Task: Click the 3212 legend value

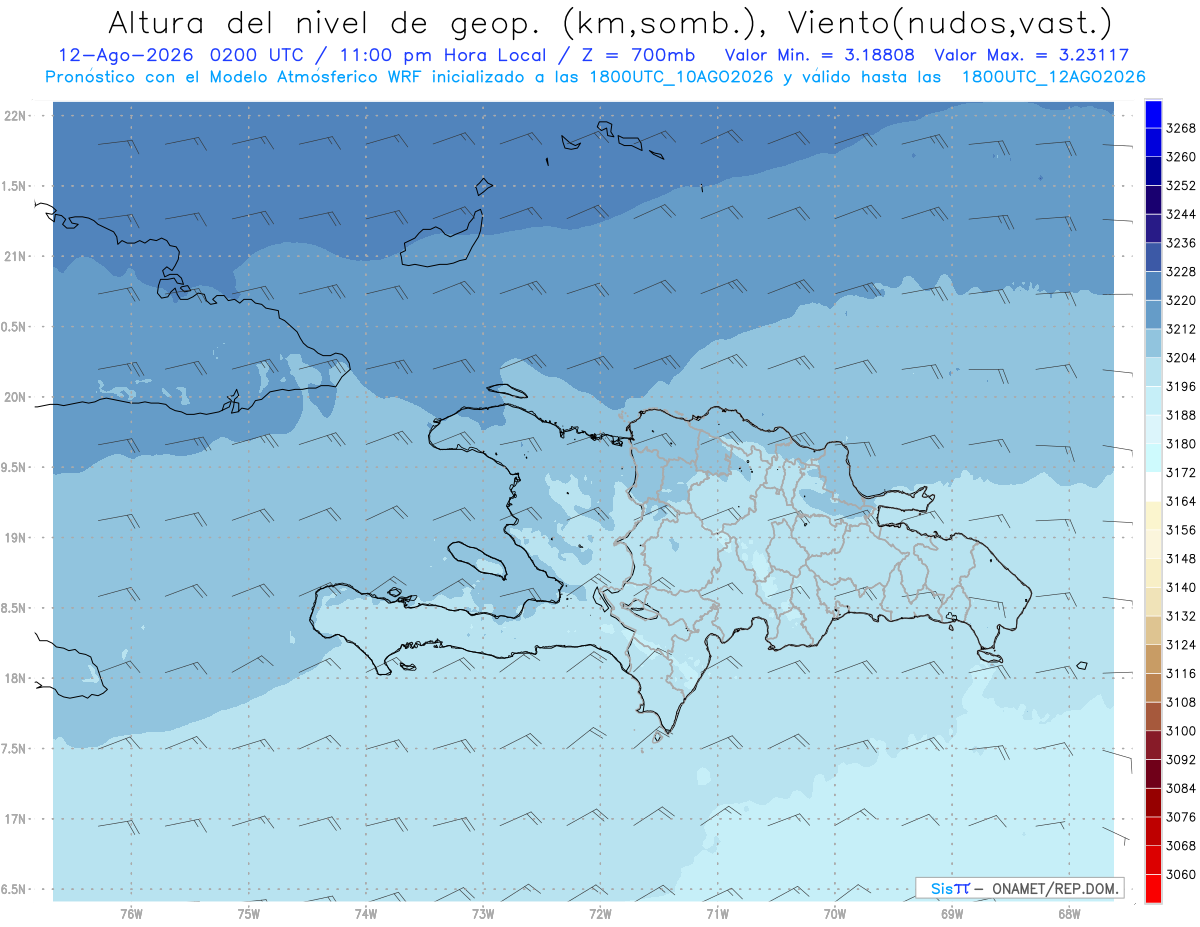Action: click(1181, 329)
